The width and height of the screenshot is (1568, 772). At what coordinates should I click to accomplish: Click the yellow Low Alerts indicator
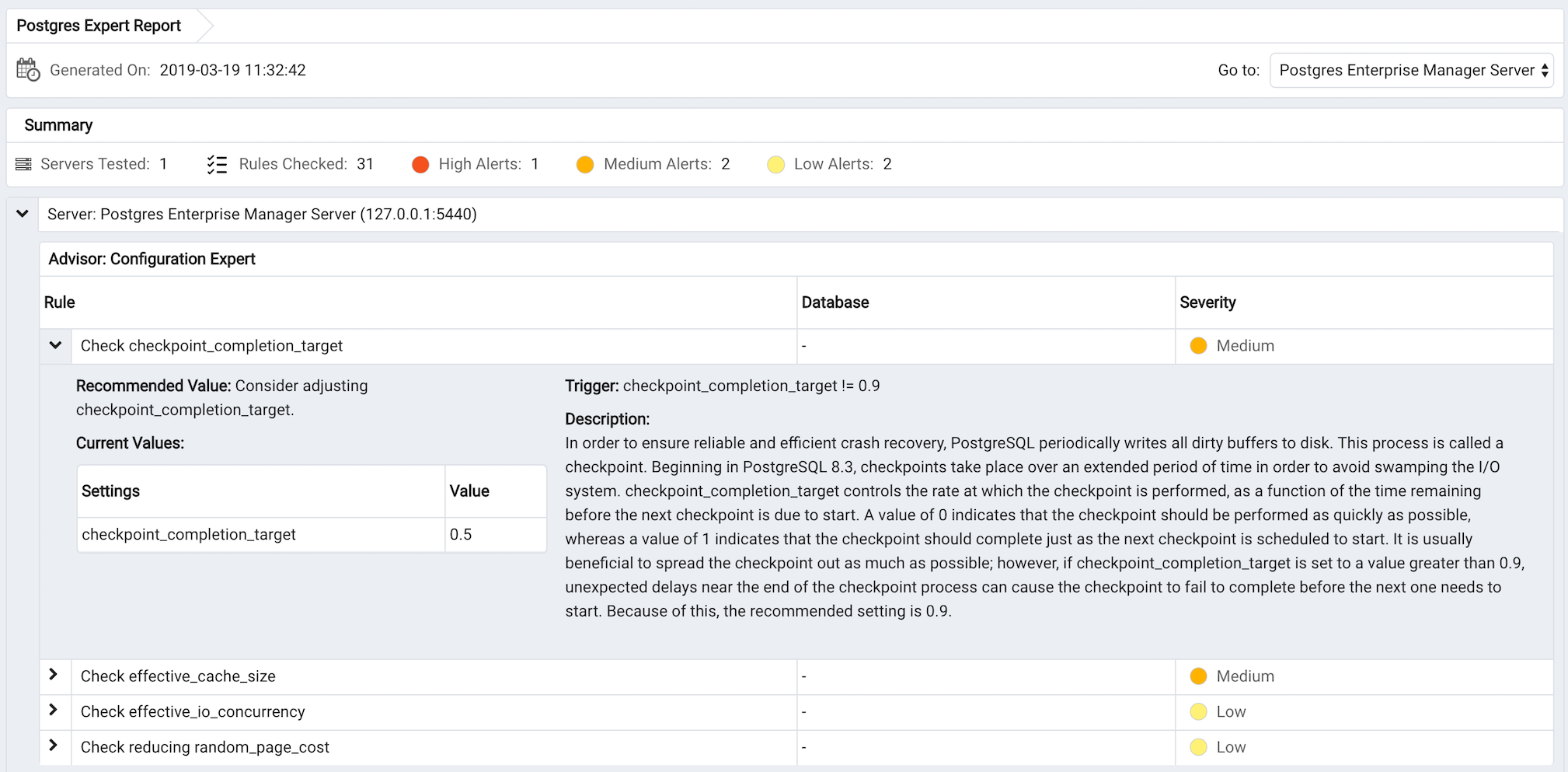tap(775, 164)
